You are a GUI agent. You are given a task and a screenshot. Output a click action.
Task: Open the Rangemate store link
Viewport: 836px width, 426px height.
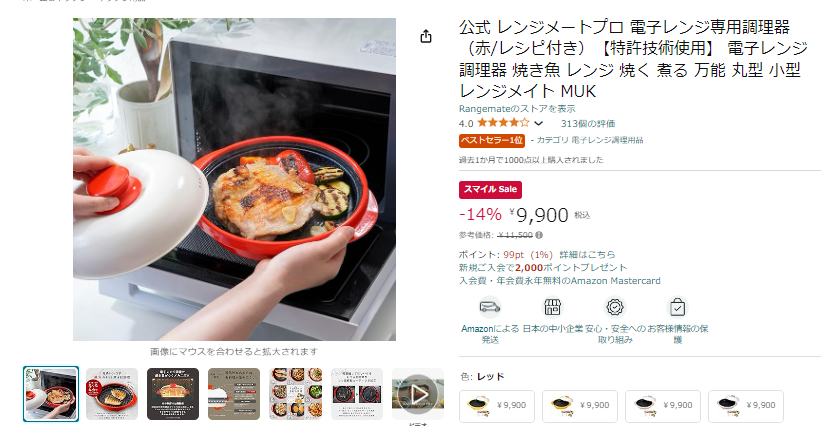coord(517,109)
